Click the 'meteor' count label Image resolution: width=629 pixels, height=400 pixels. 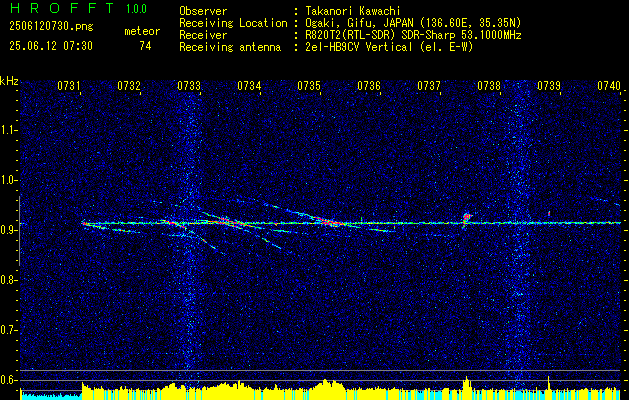(142, 31)
